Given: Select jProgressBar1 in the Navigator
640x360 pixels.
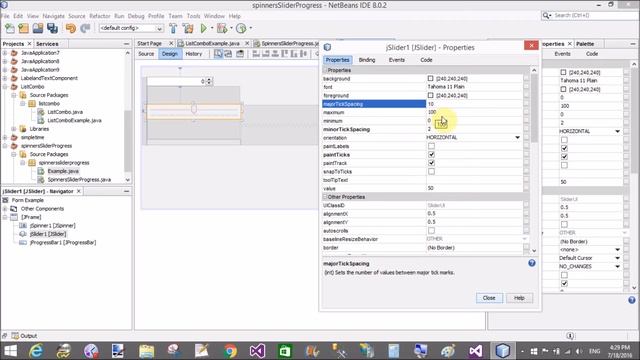Looking at the screenshot, I should click(63, 242).
